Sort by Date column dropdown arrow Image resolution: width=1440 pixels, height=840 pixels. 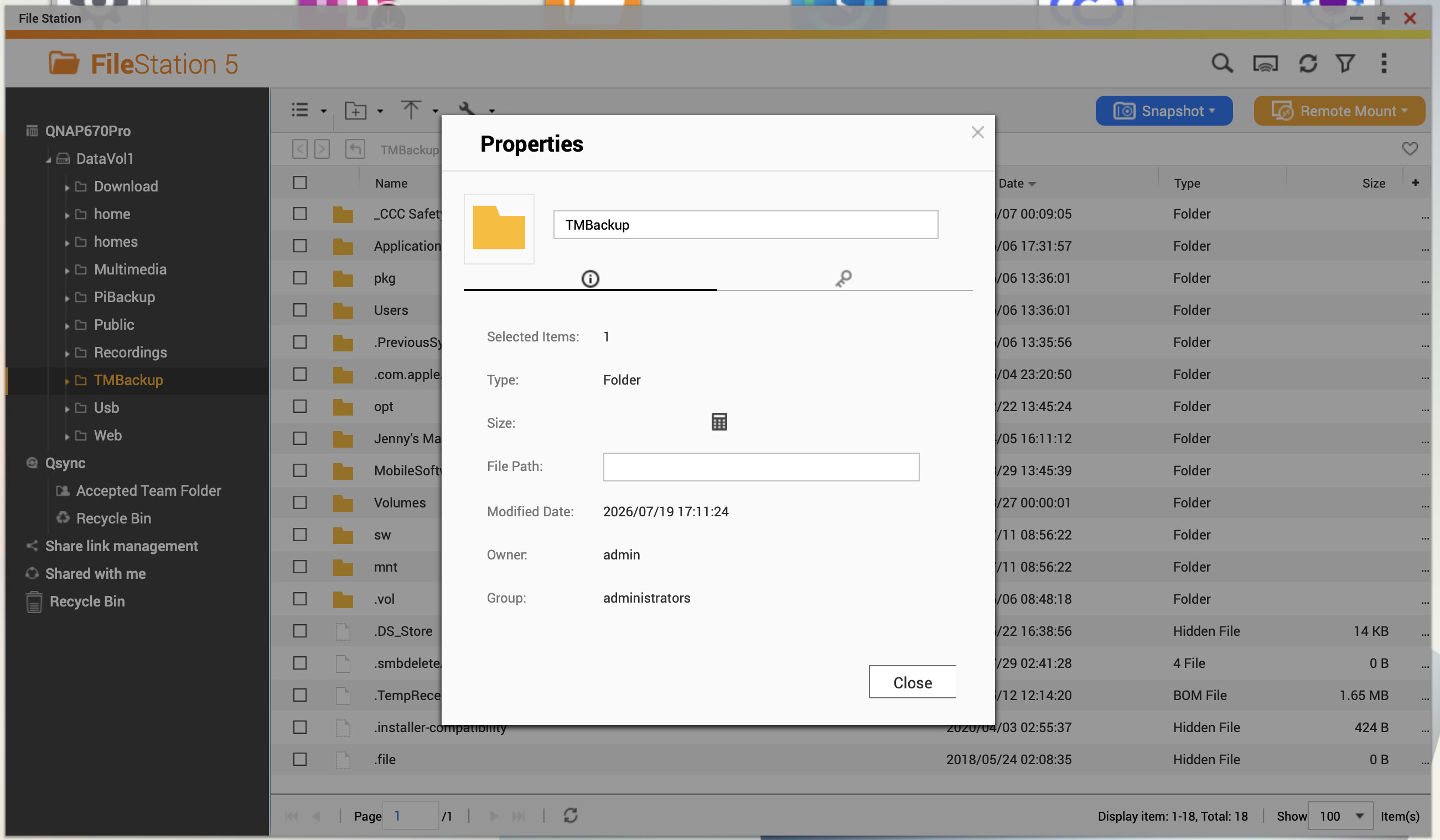click(1032, 184)
